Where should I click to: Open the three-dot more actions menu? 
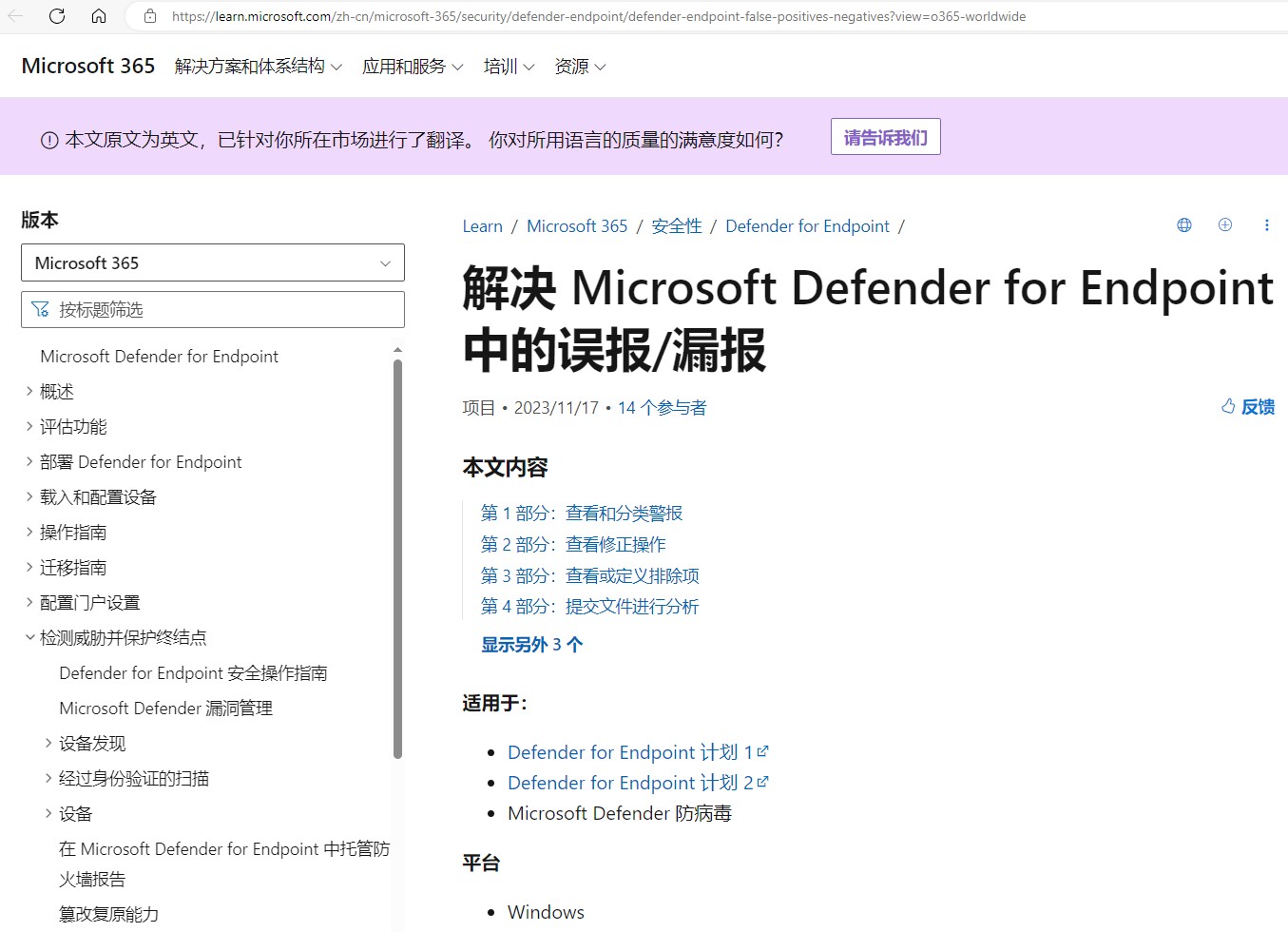tap(1266, 225)
